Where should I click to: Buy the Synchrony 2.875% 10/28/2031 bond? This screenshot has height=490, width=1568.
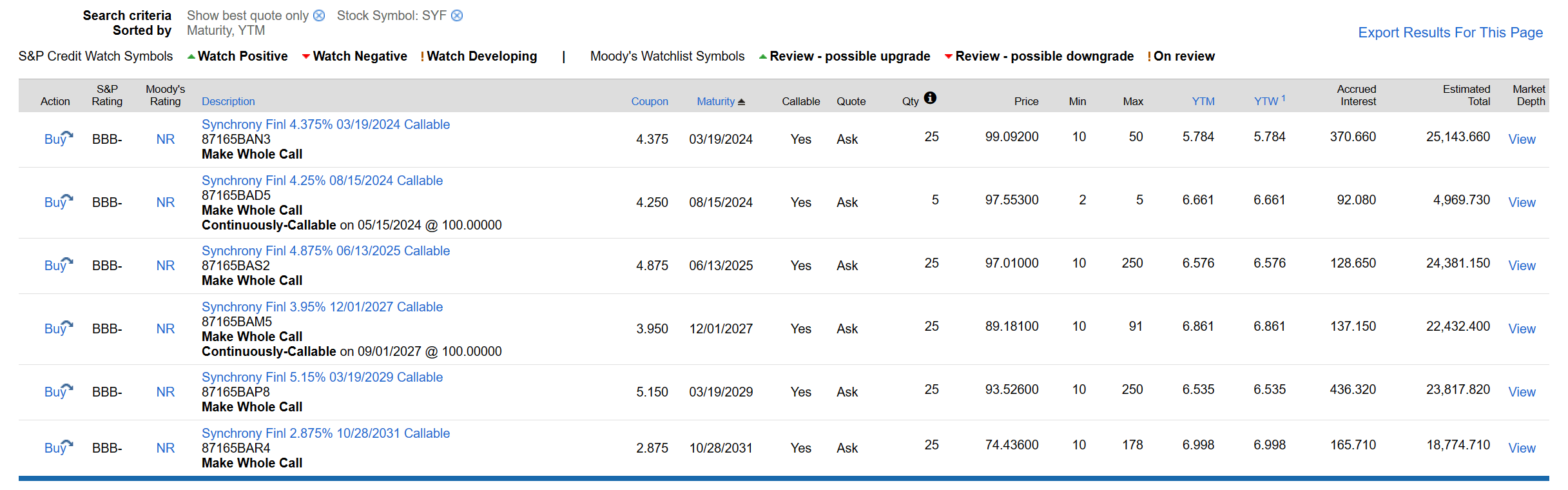pyautogui.click(x=58, y=447)
